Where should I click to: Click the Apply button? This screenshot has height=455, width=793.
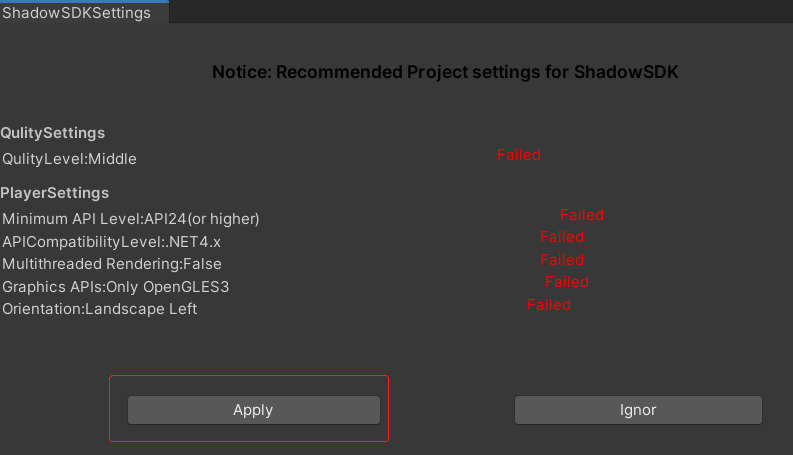tap(253, 410)
